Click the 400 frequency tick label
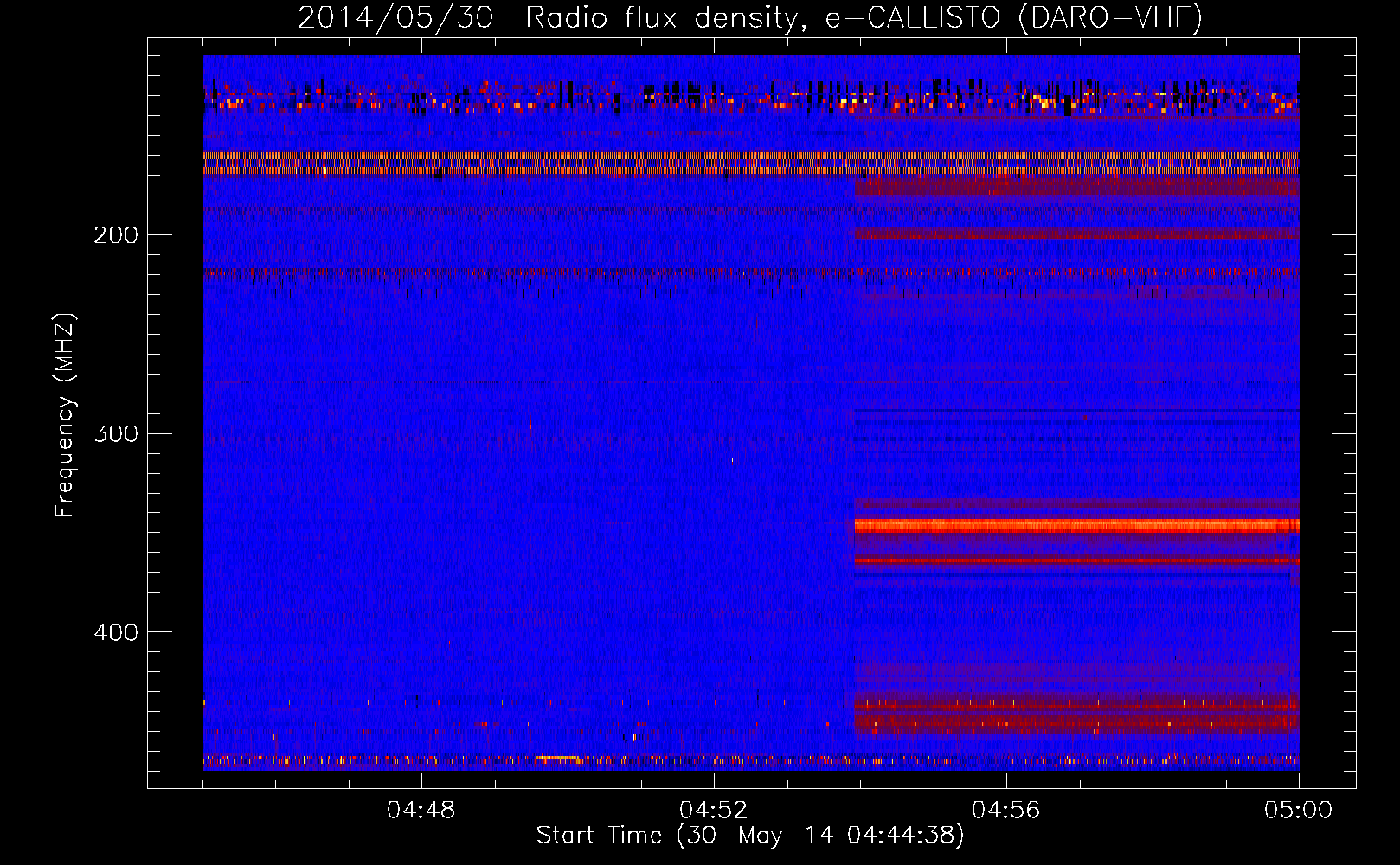Viewport: 1400px width, 865px height. pos(116,632)
